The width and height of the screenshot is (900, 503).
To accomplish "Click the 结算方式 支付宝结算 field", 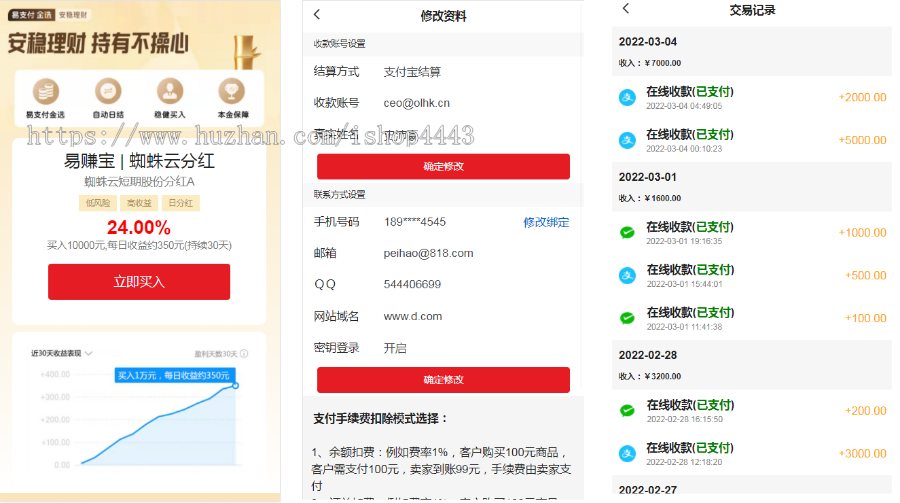I will coord(443,72).
